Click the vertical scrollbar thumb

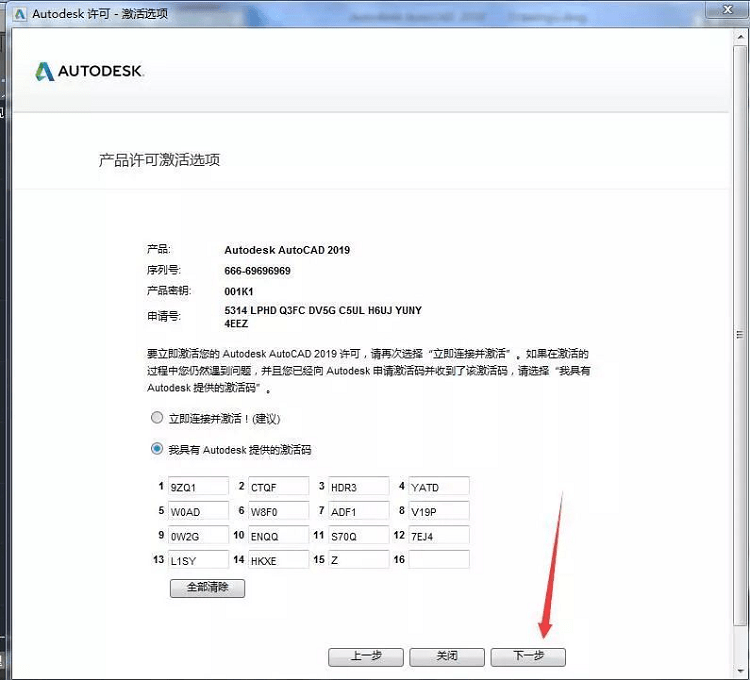pyautogui.click(x=740, y=335)
